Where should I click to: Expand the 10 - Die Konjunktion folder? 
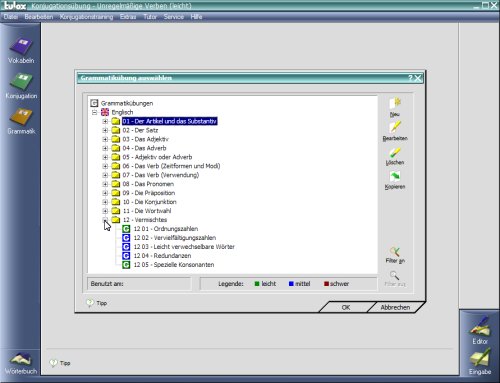[x=105, y=202]
